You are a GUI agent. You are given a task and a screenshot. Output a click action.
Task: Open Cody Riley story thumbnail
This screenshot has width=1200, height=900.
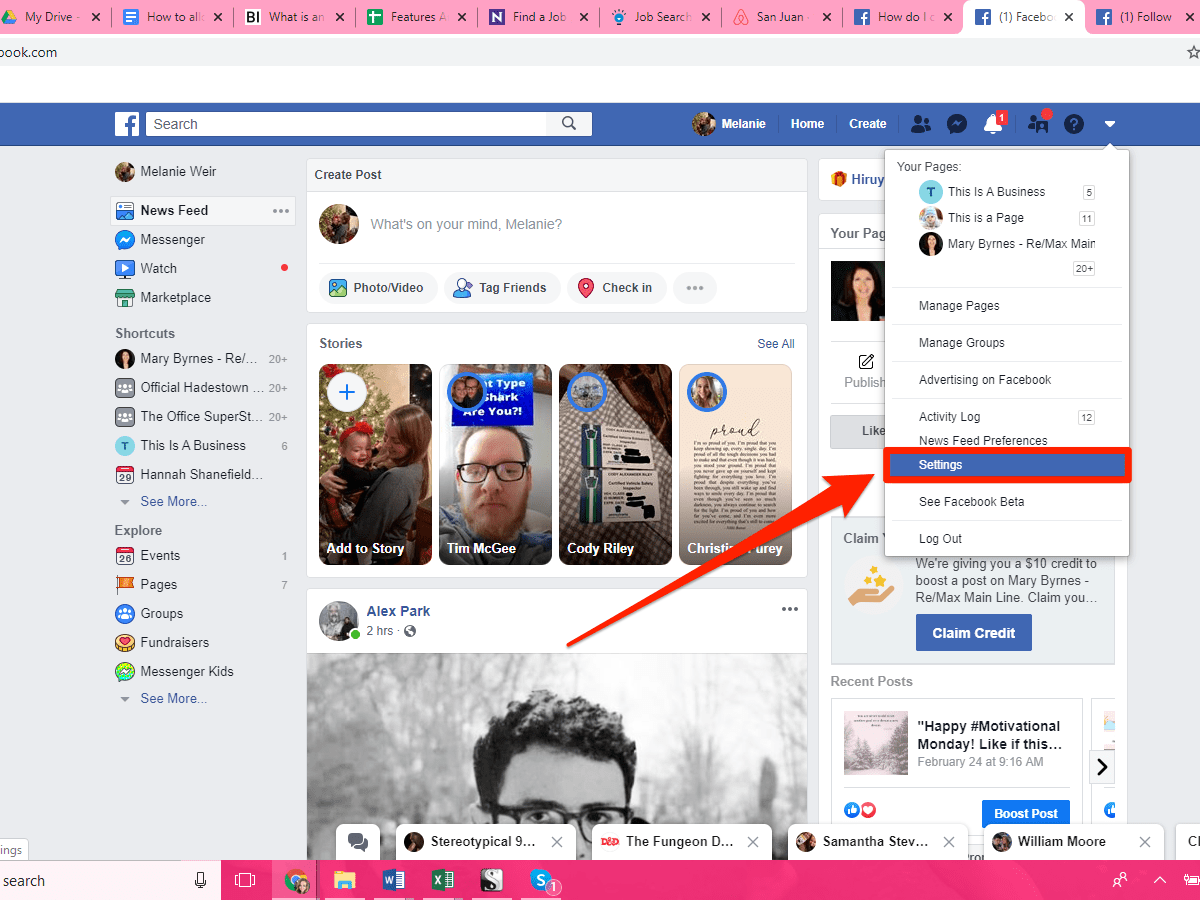coord(615,464)
